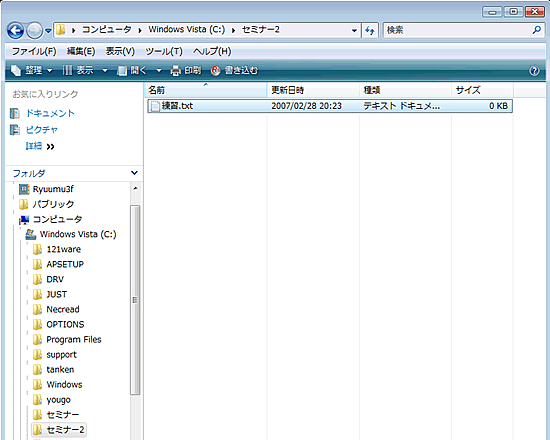The image size is (550, 440).
Task: Click the ピクチャ link icon
Action: 15,130
